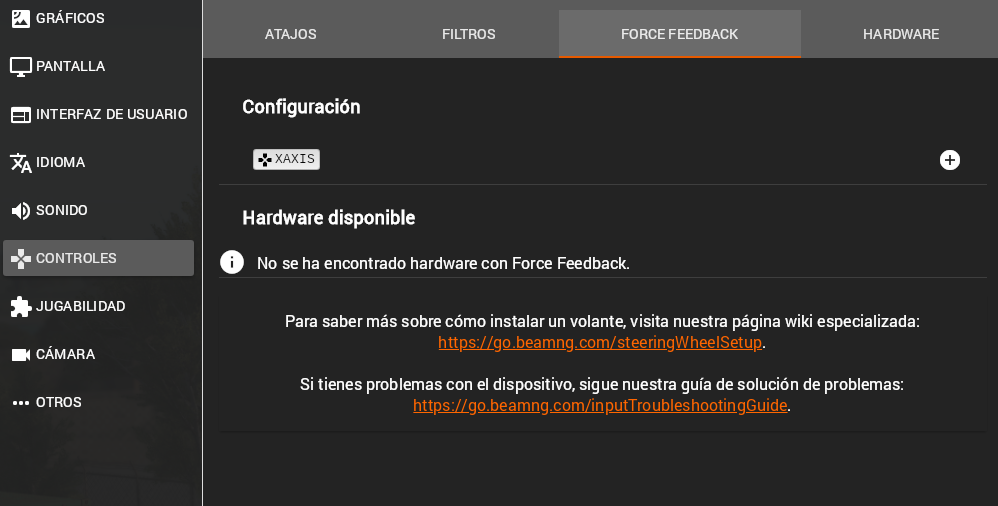Click the Interfaz de Usuario window icon
Viewport: 998px width, 506px height.
coord(20,115)
